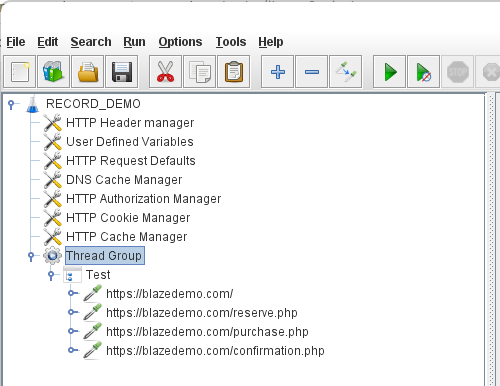Open the Edit menu
500x386 pixels.
(x=48, y=42)
